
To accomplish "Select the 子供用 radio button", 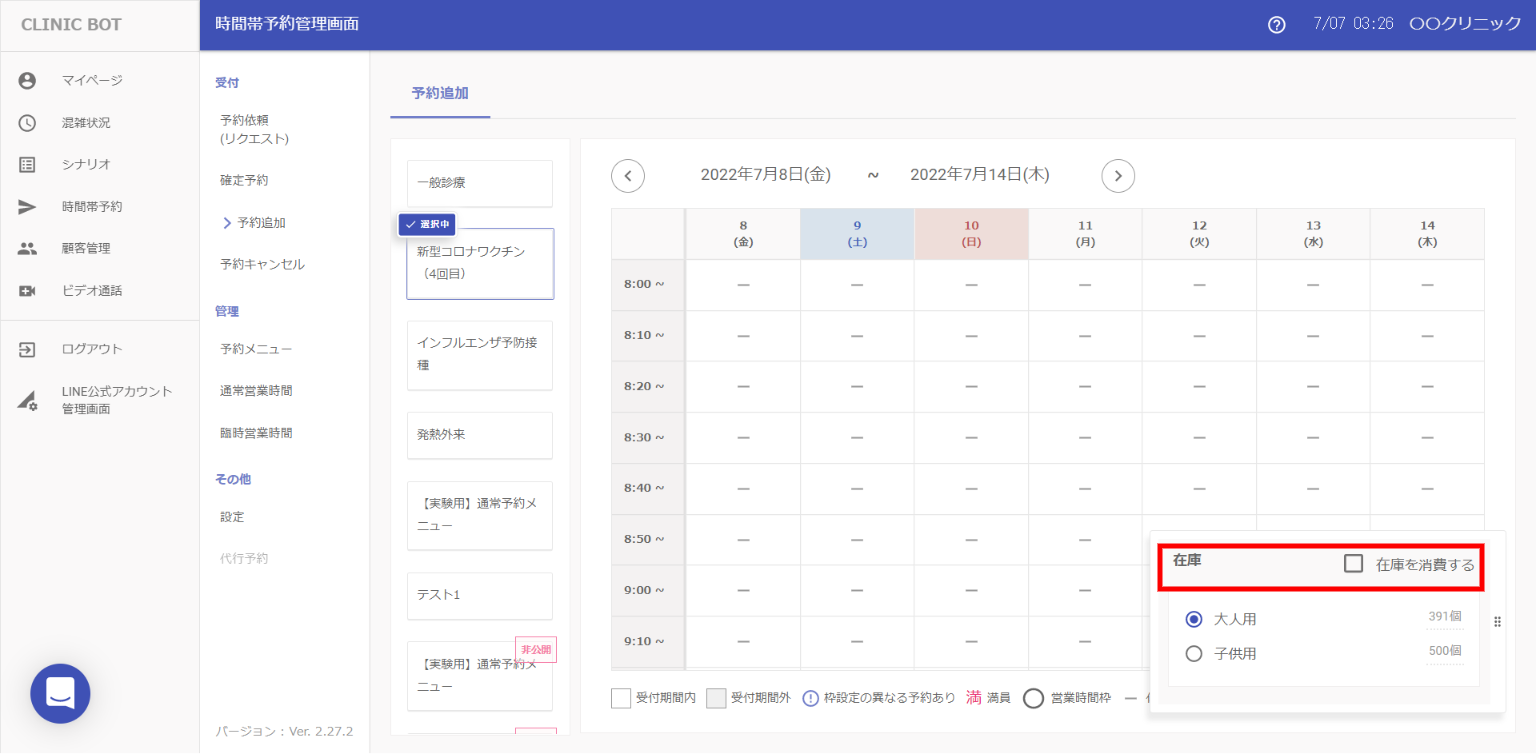I will coord(1193,654).
